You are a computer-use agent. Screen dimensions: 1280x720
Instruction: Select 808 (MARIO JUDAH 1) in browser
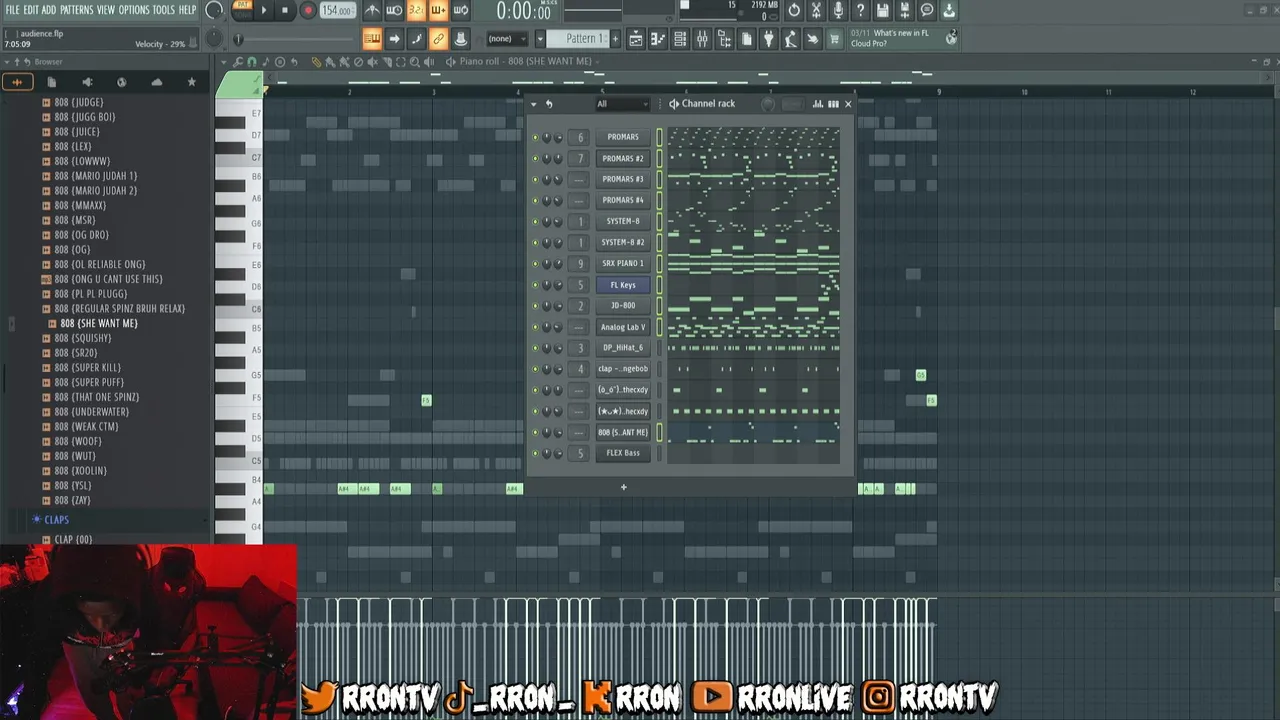[96, 176]
